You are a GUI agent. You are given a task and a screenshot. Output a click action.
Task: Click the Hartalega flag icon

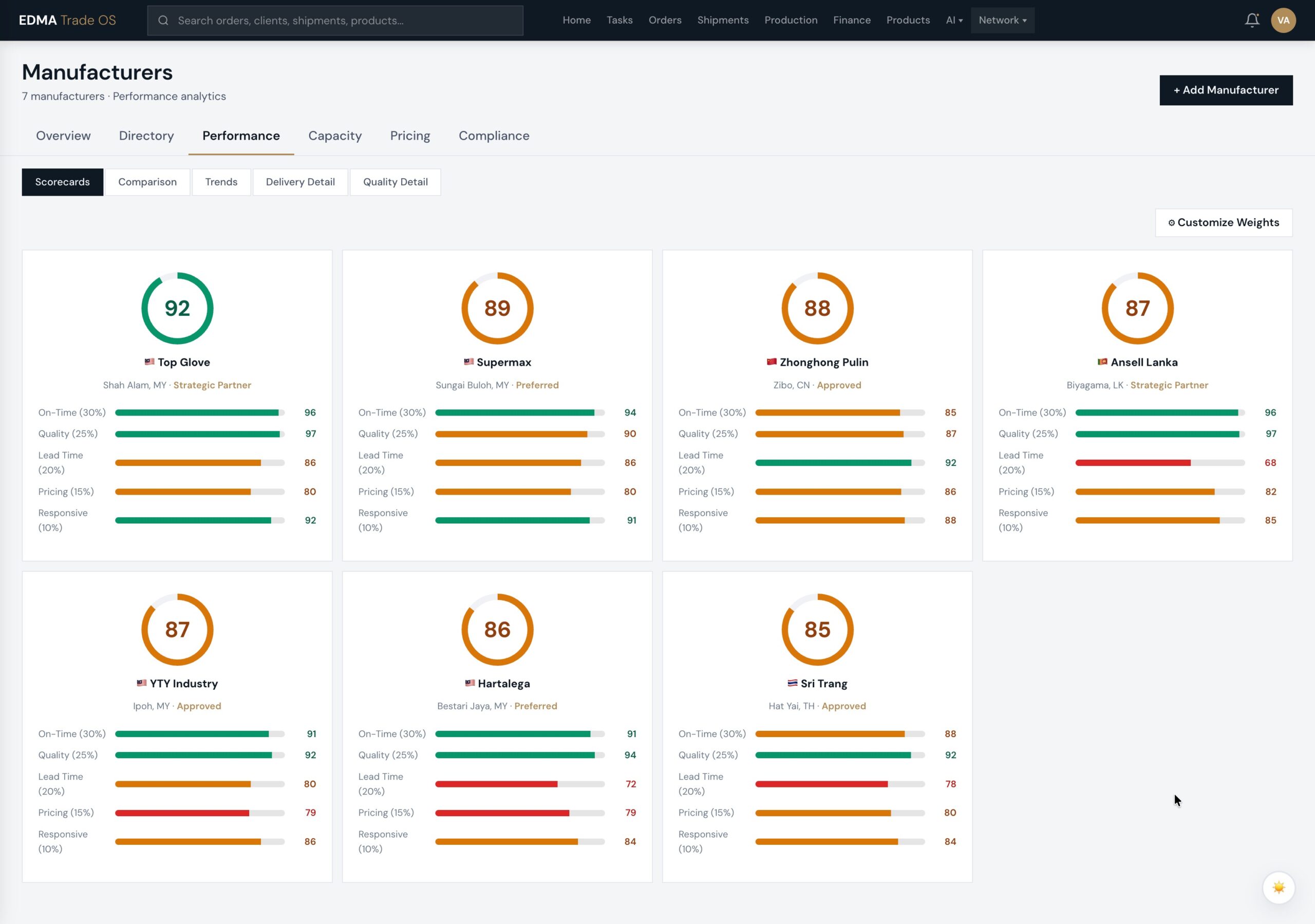pyautogui.click(x=469, y=683)
